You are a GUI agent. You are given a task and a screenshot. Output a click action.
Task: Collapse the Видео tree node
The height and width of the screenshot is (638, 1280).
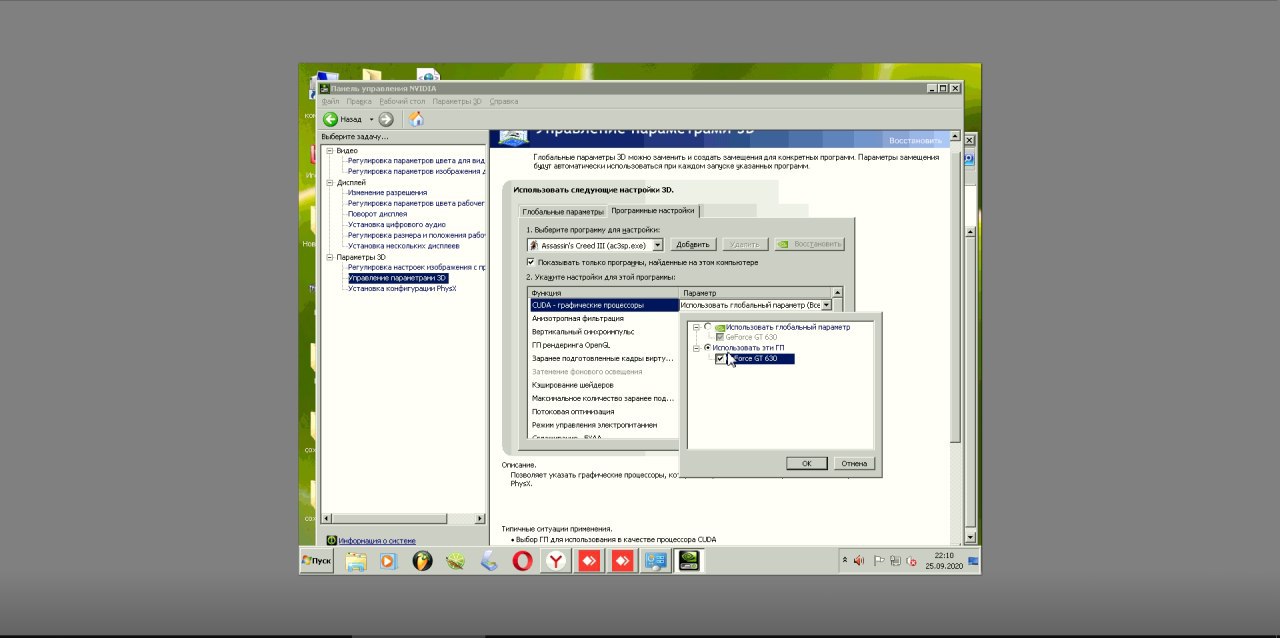pyautogui.click(x=330, y=150)
